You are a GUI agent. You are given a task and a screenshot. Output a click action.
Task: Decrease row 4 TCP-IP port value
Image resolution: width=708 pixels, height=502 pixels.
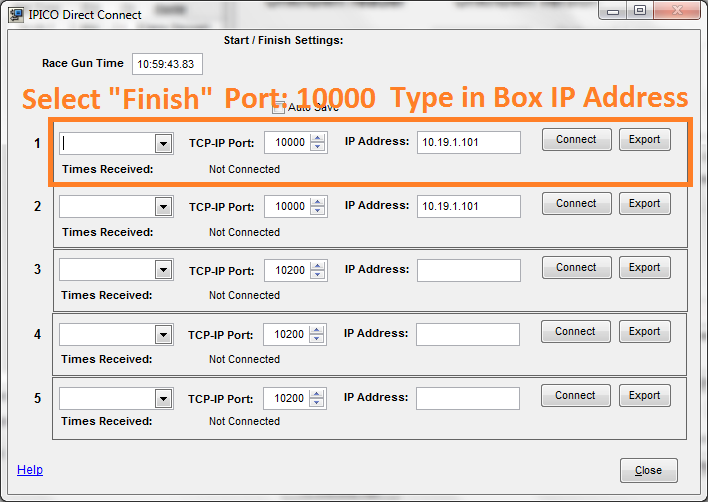point(317,339)
